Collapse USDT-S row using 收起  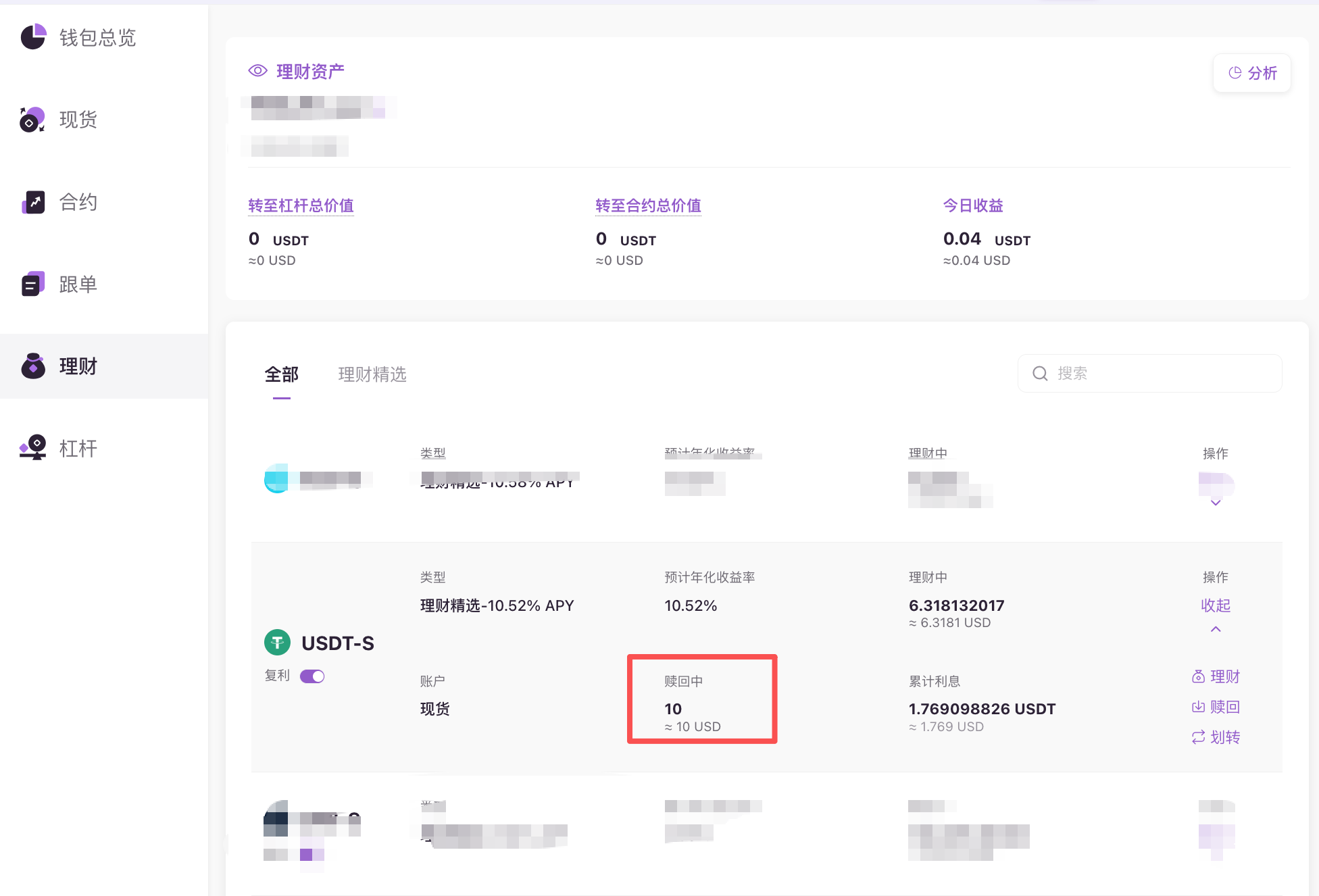point(1215,605)
